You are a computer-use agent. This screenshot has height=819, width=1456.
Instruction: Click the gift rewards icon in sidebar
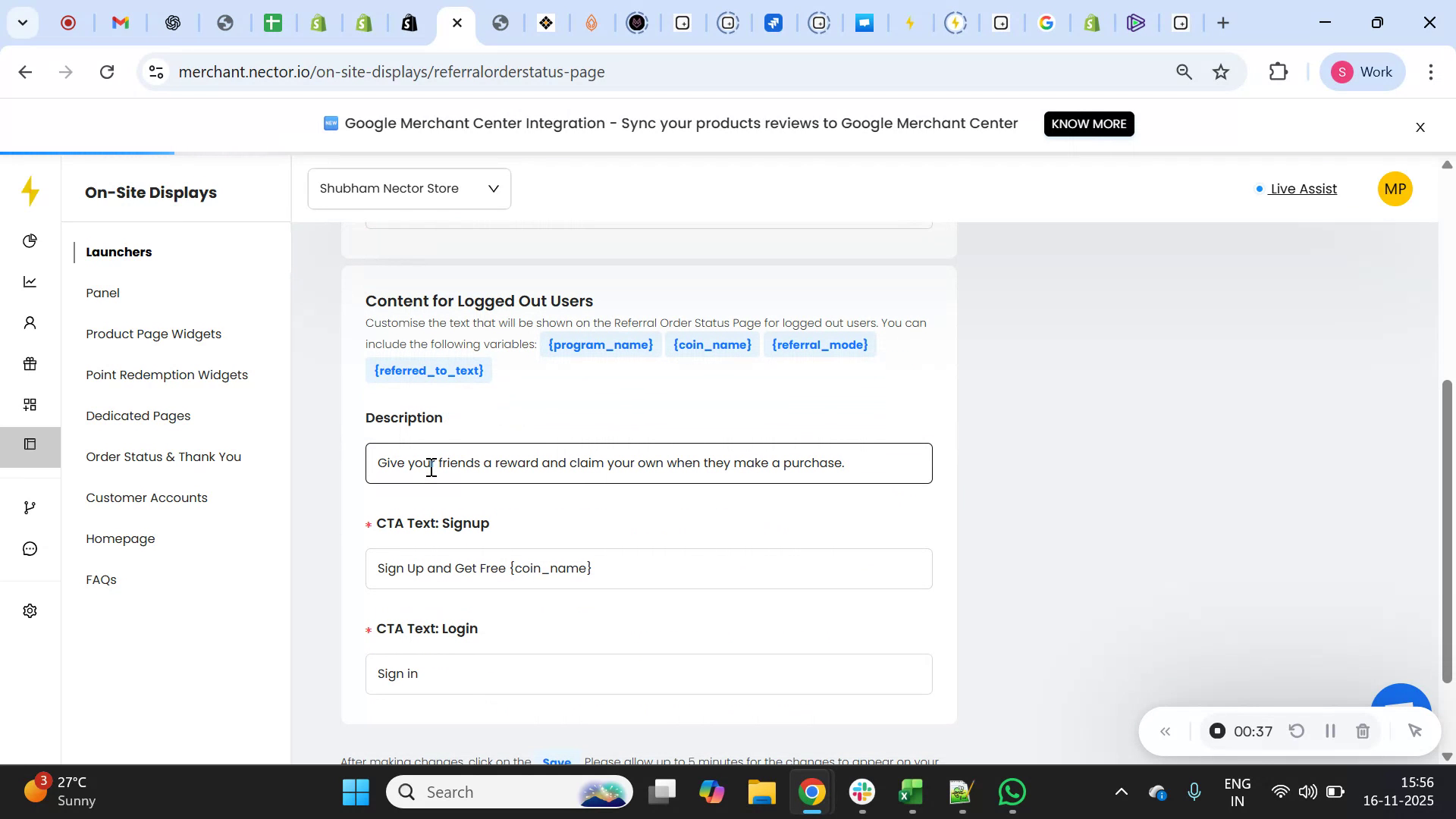(30, 363)
